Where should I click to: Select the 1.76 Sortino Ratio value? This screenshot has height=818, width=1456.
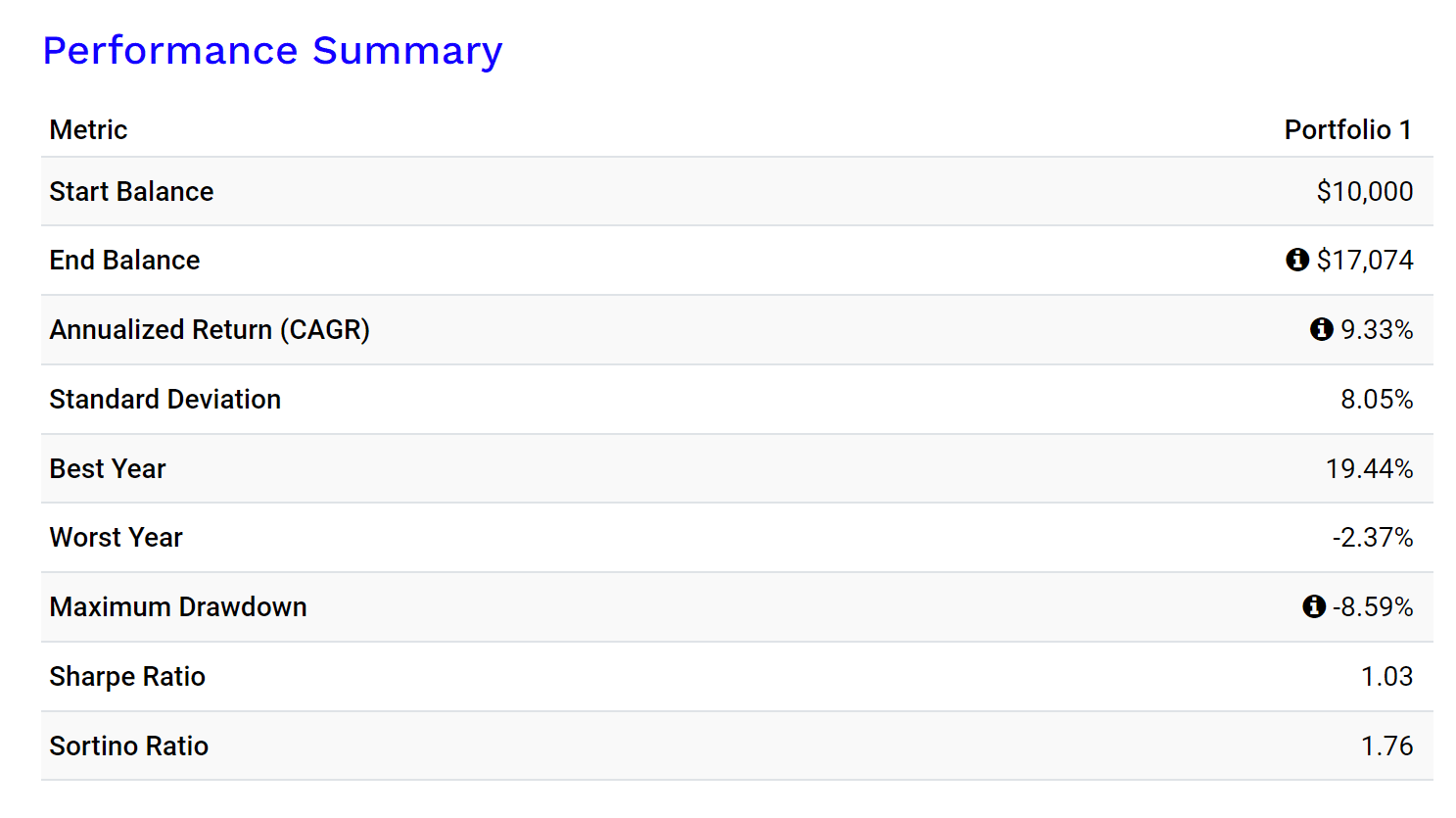(1386, 746)
